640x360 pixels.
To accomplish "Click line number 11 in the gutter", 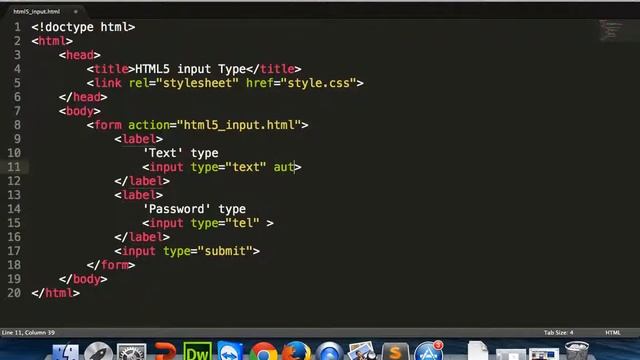I will point(14,167).
